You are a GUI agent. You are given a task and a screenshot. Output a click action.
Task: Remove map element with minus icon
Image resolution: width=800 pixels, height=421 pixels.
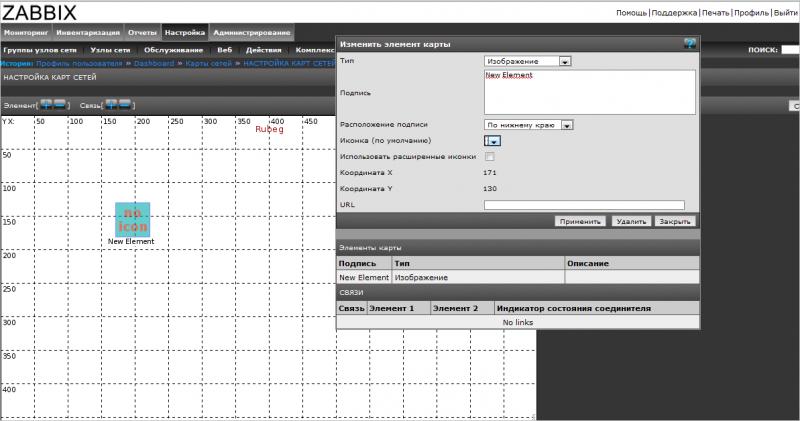click(60, 105)
